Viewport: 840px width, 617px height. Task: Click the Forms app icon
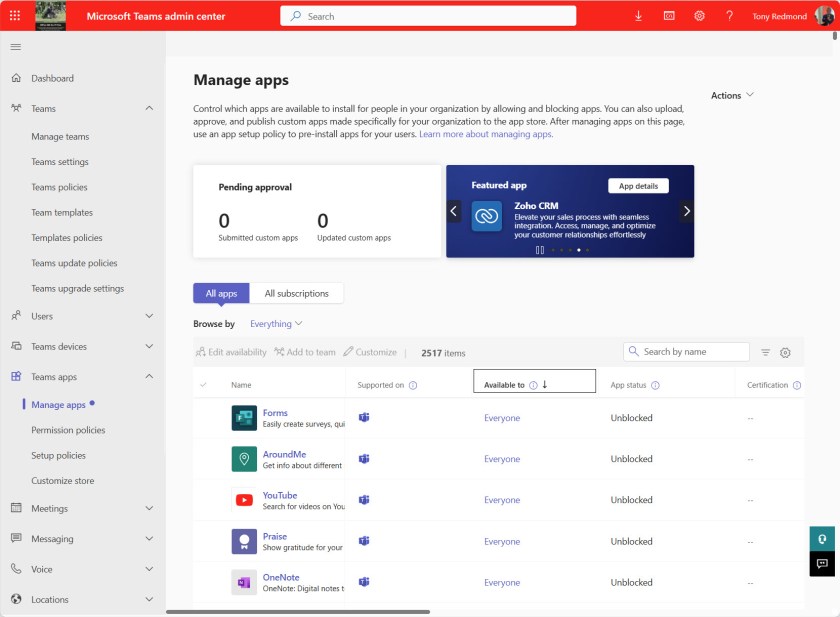point(244,418)
